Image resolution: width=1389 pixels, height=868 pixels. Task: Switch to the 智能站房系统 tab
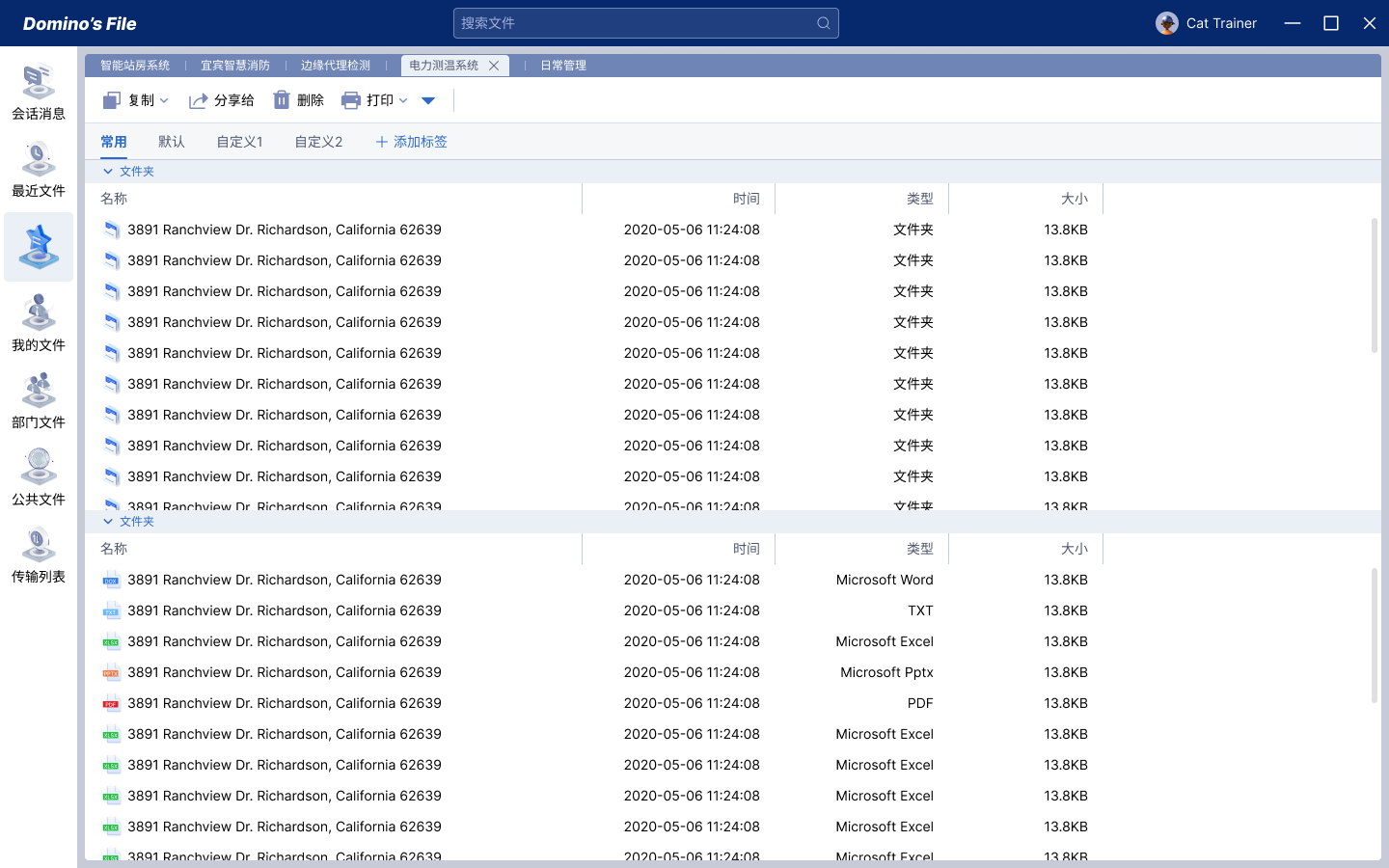click(x=135, y=66)
